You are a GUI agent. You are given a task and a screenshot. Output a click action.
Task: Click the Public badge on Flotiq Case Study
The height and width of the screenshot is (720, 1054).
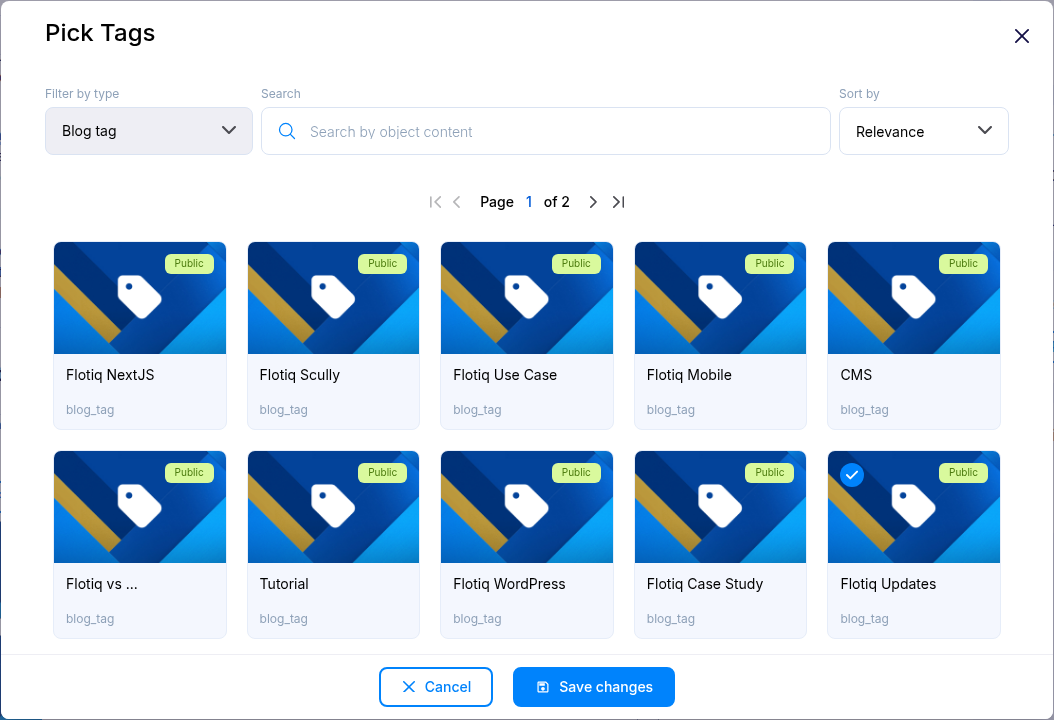click(770, 473)
